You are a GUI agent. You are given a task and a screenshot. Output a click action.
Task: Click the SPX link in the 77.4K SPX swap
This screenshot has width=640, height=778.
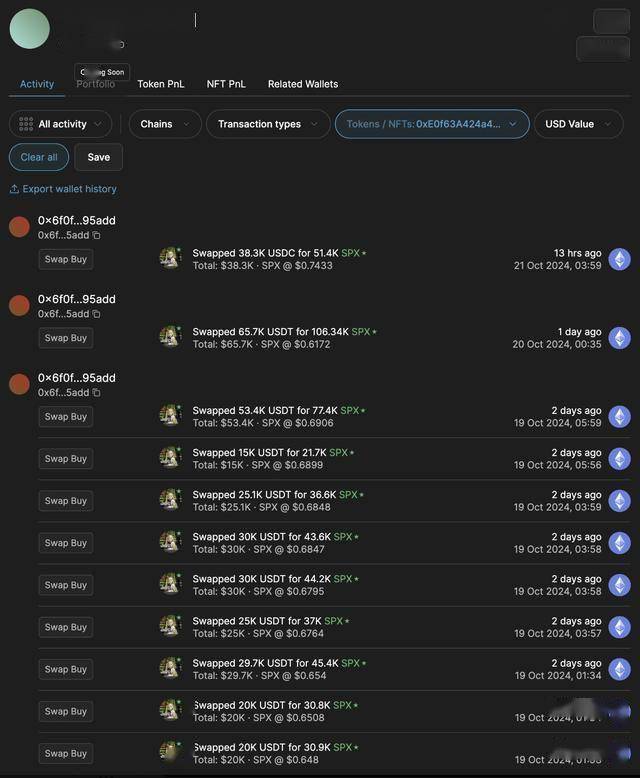(350, 411)
